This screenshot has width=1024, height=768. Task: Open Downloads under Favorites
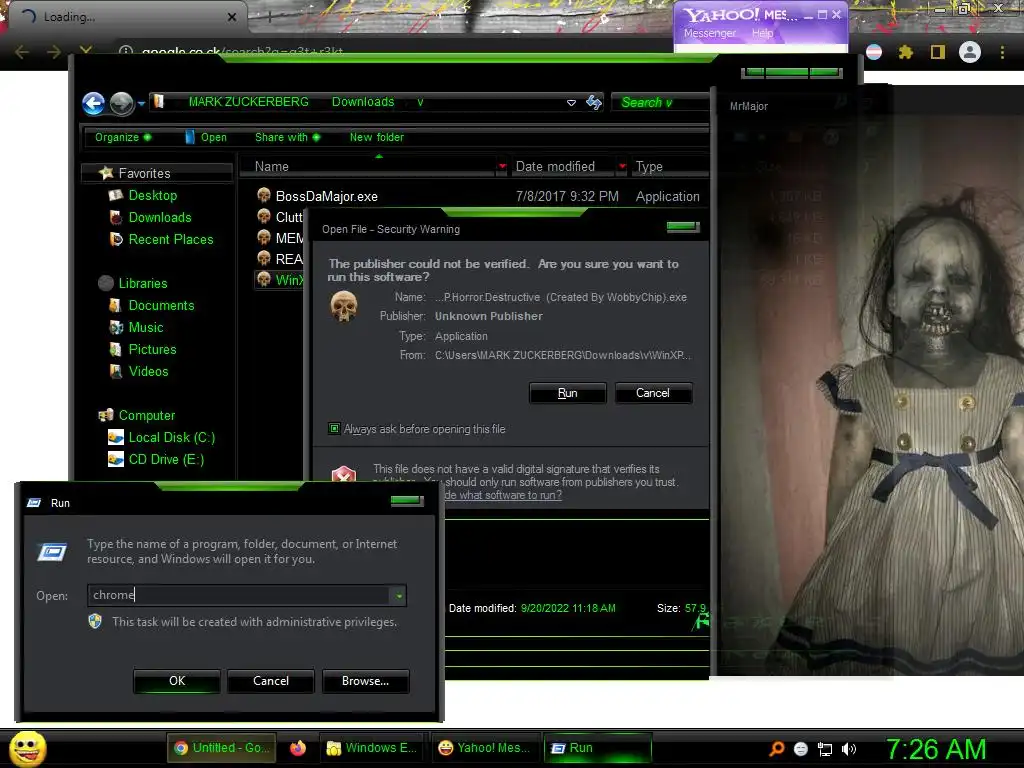[x=159, y=217]
